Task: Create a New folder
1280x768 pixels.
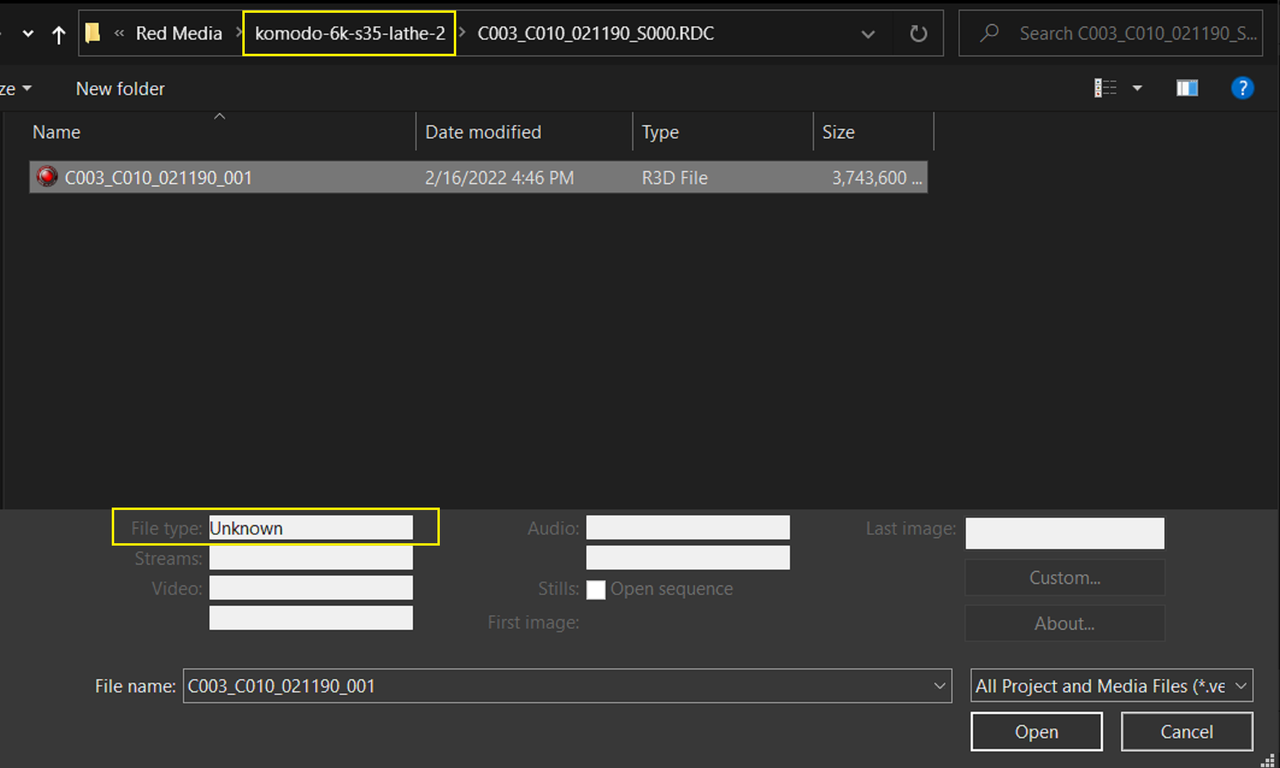Action: click(120, 89)
